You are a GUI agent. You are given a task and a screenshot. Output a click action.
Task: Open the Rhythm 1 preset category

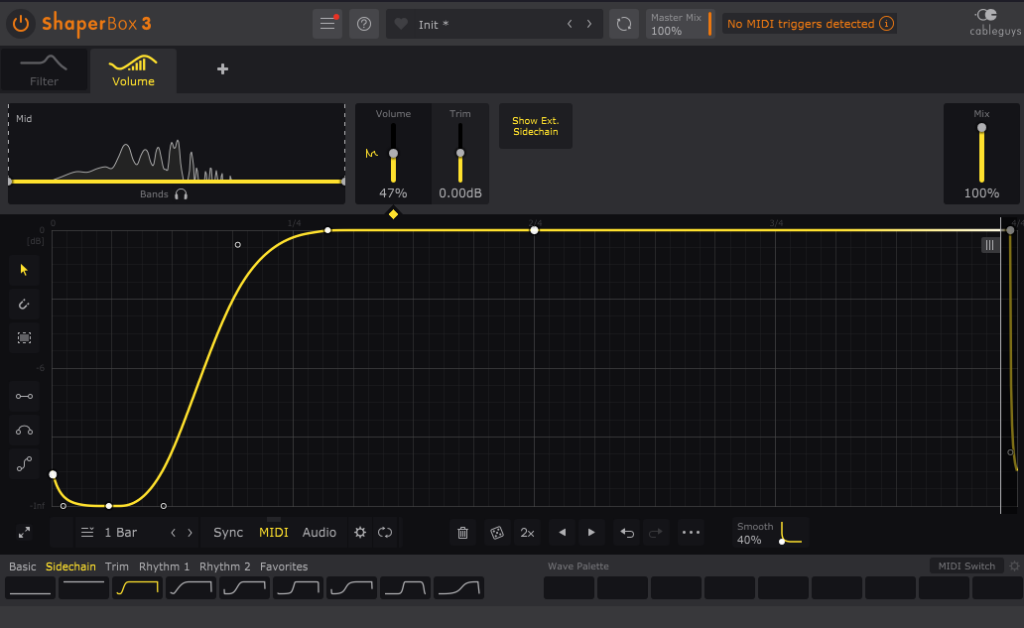click(x=164, y=567)
